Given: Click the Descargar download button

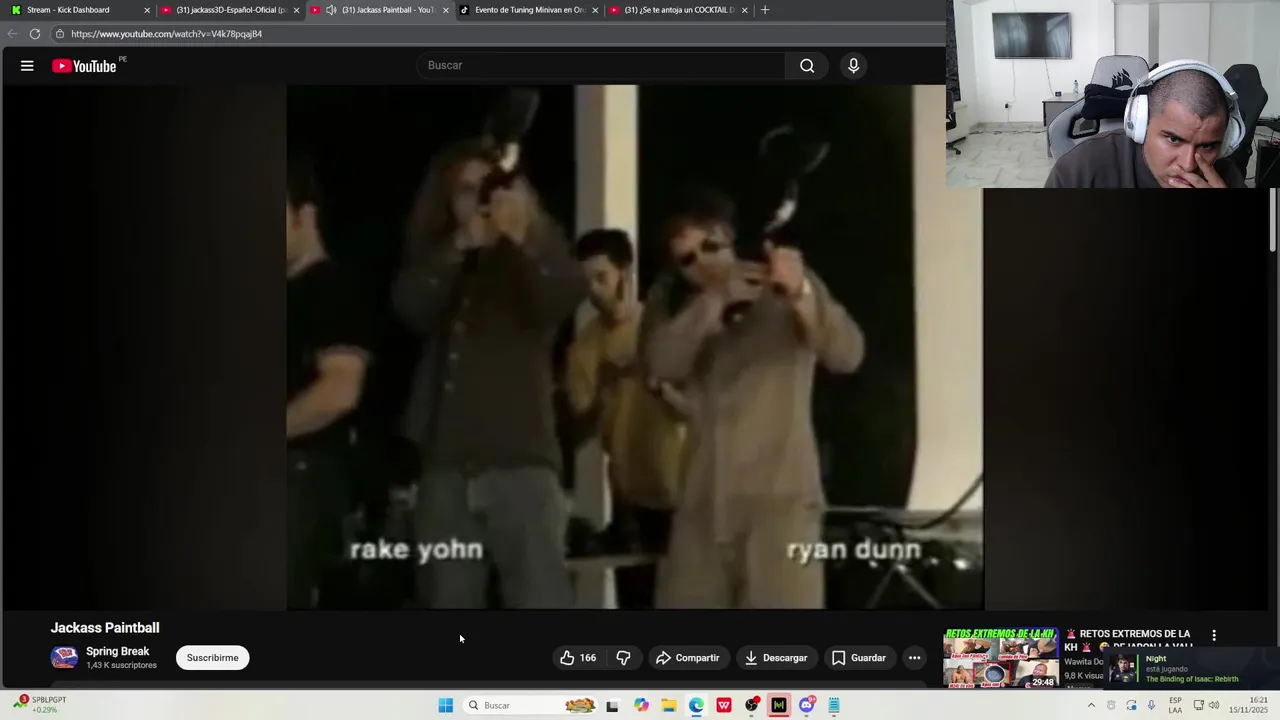Looking at the screenshot, I should pyautogui.click(x=775, y=658).
